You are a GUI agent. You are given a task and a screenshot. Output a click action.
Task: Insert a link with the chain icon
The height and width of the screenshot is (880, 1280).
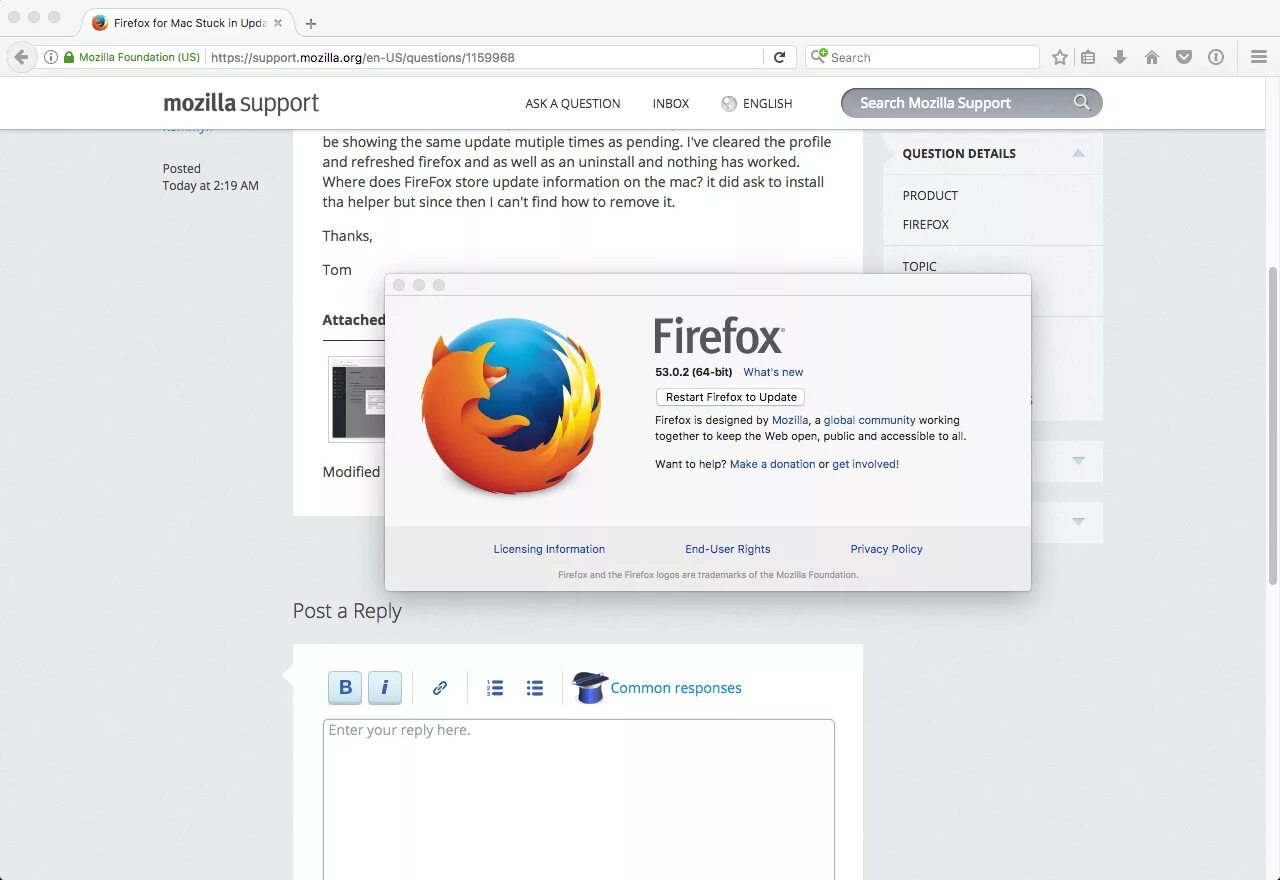coord(440,688)
